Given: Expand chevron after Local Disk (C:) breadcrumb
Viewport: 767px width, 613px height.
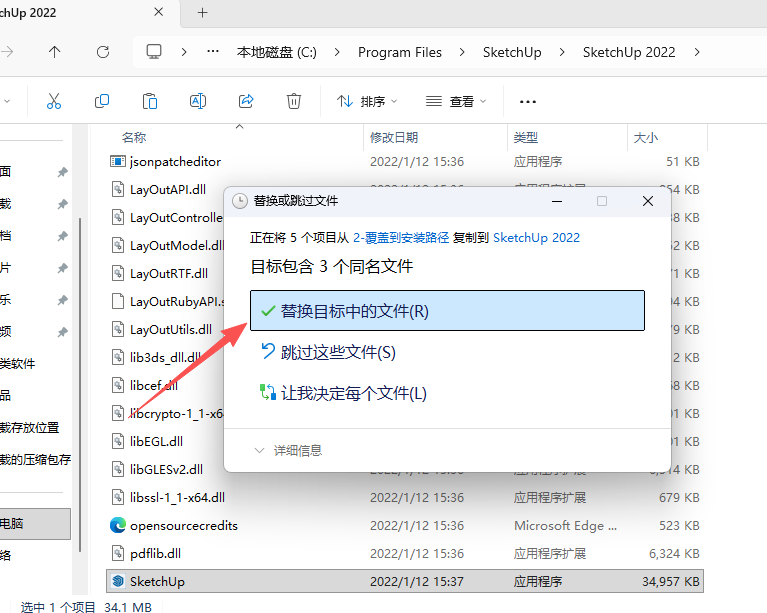Looking at the screenshot, I should 337,52.
